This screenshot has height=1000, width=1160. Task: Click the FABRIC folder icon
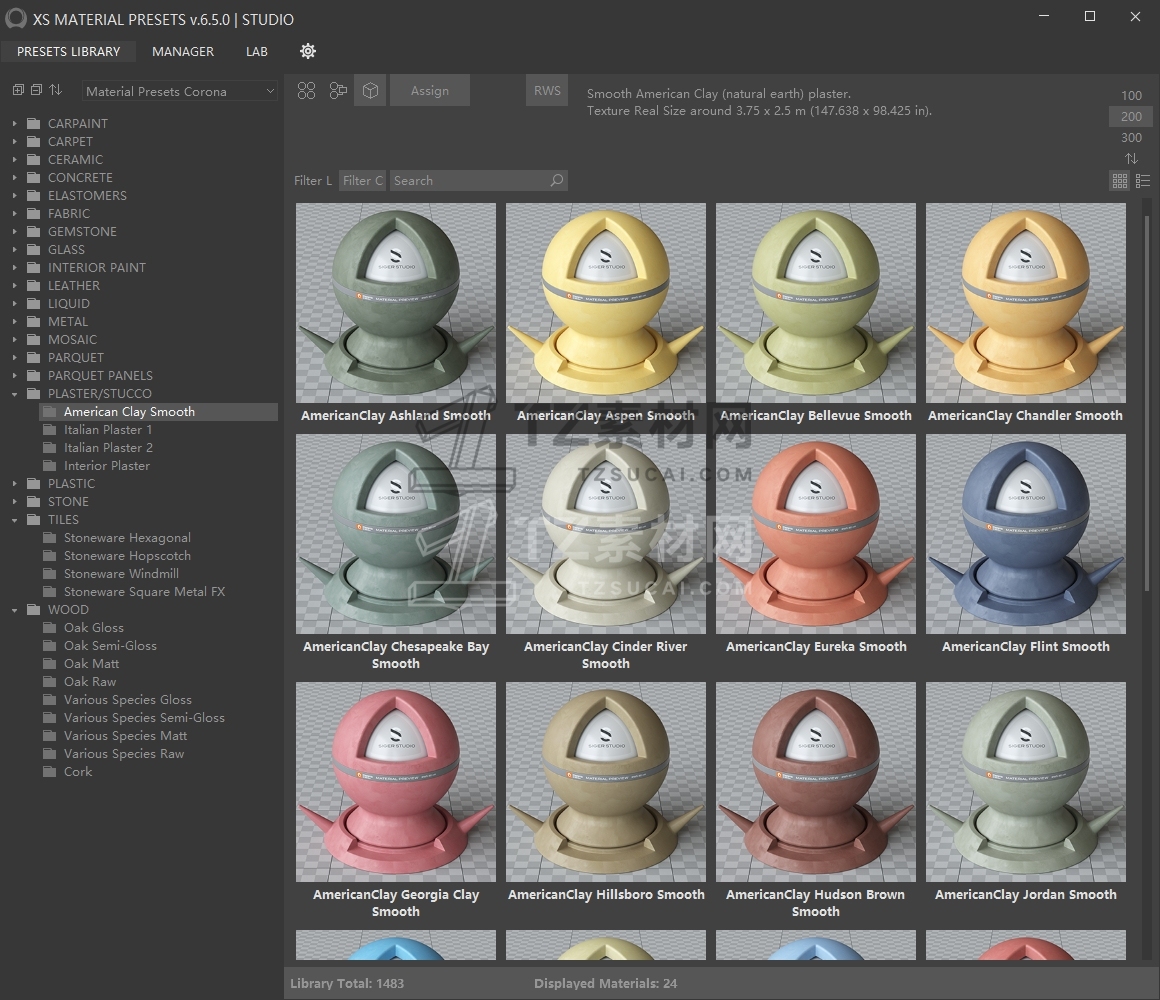(34, 213)
